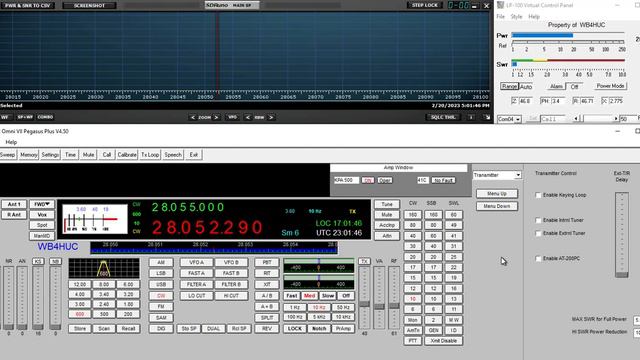Toggle the SP+WF view button

pos(25,117)
